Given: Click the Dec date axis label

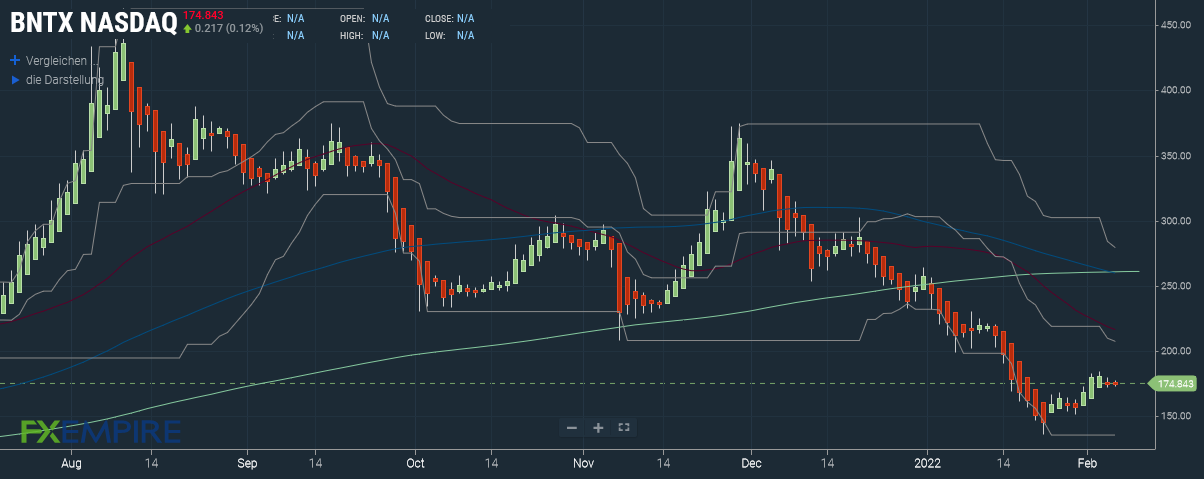Looking at the screenshot, I should point(752,464).
